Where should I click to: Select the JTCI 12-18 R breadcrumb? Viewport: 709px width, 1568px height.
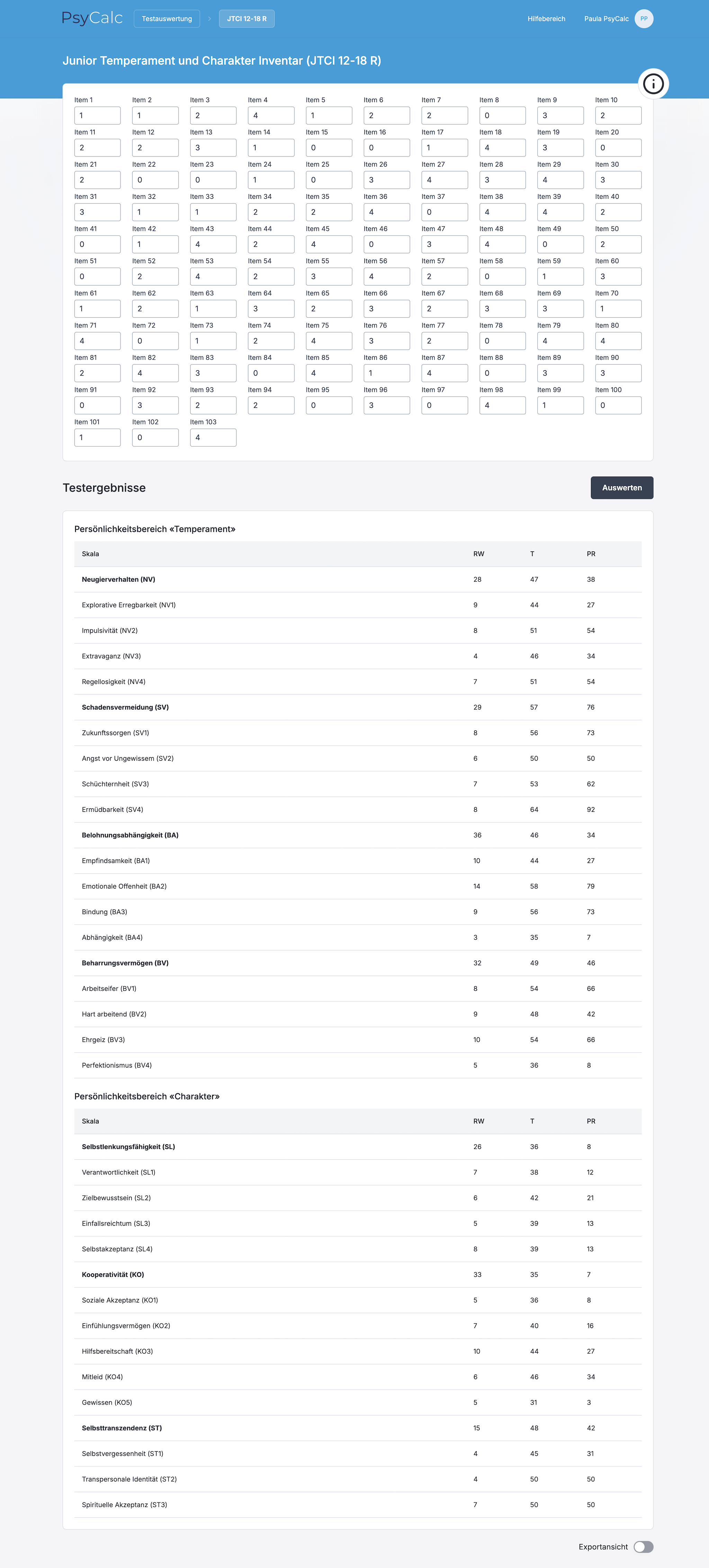point(246,19)
